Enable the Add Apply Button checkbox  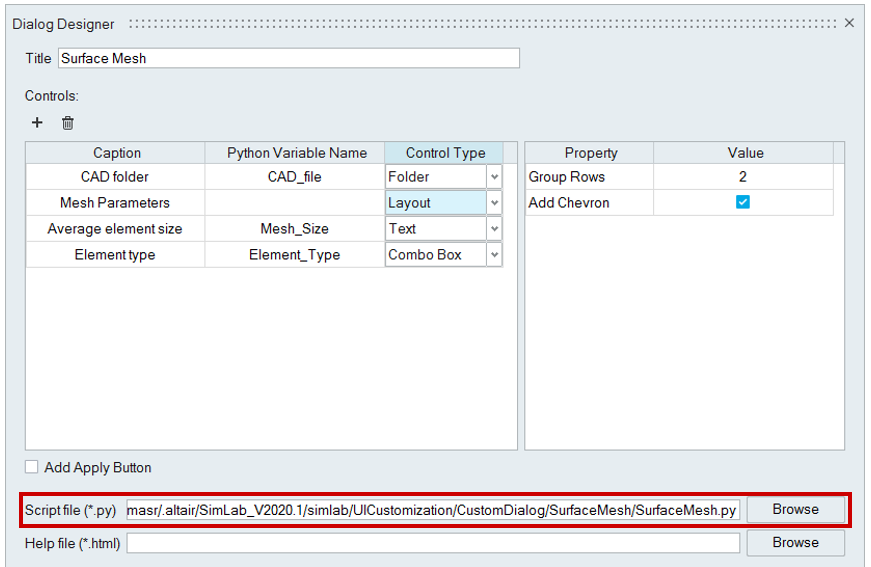33,467
